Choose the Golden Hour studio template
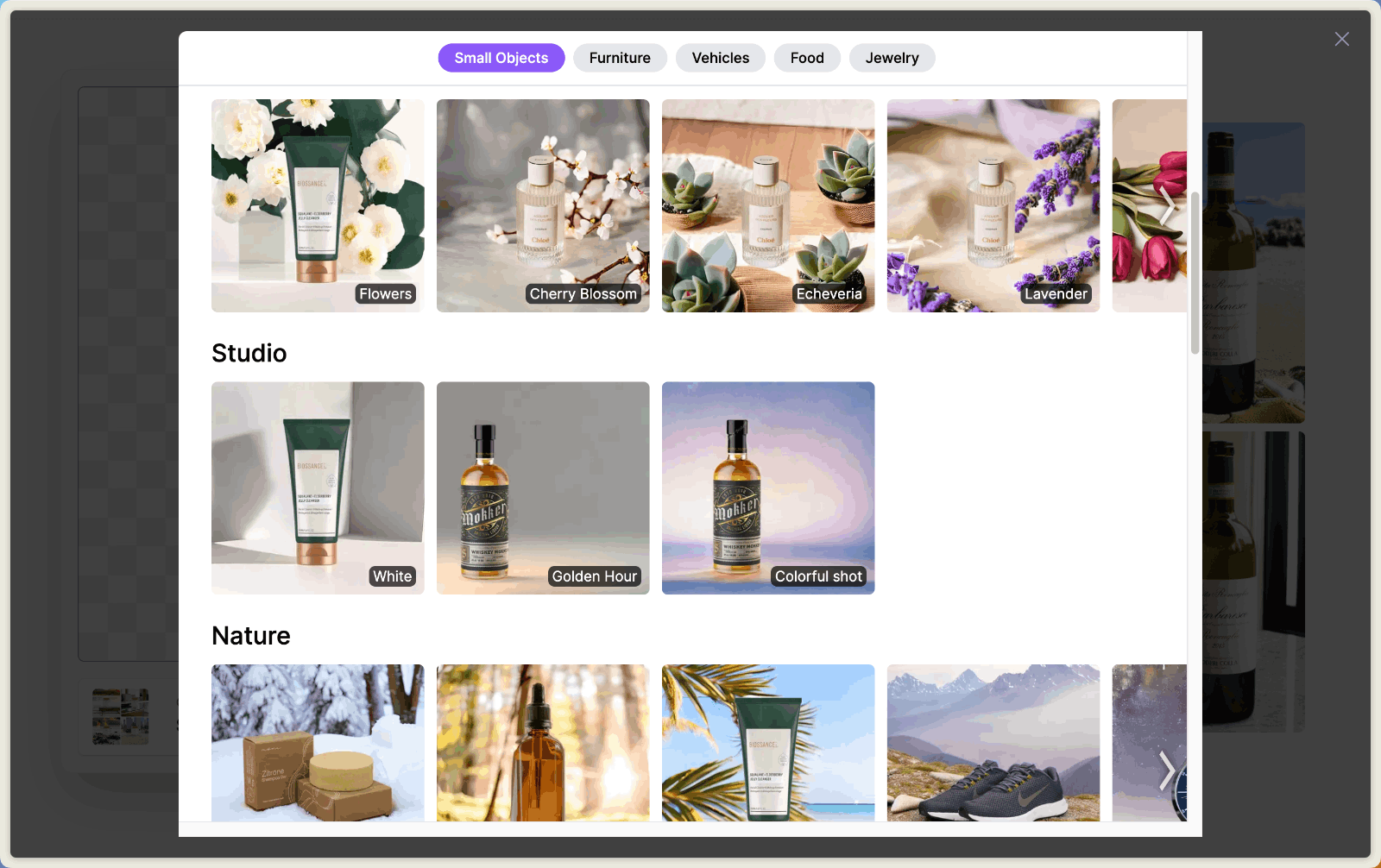The height and width of the screenshot is (868, 1381). tap(543, 487)
